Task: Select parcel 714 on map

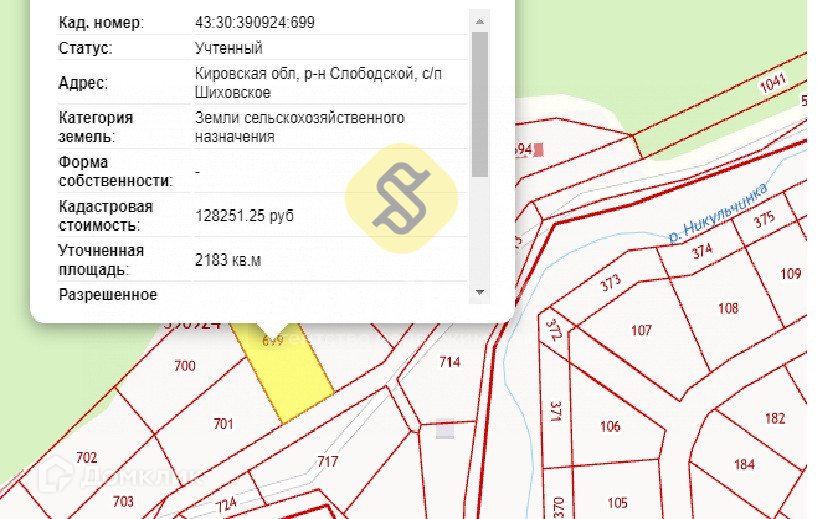Action: click(x=450, y=361)
